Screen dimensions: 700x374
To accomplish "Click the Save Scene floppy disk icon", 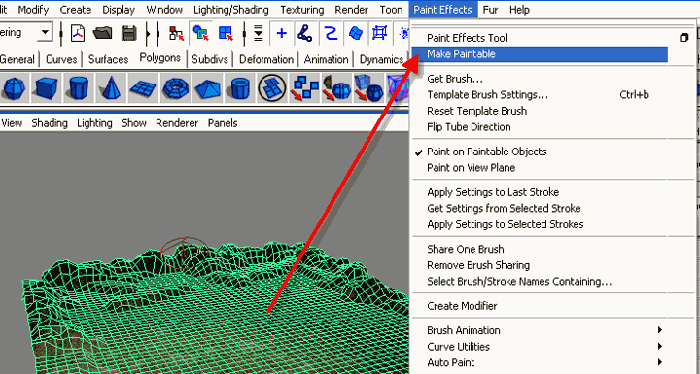I will coord(129,33).
